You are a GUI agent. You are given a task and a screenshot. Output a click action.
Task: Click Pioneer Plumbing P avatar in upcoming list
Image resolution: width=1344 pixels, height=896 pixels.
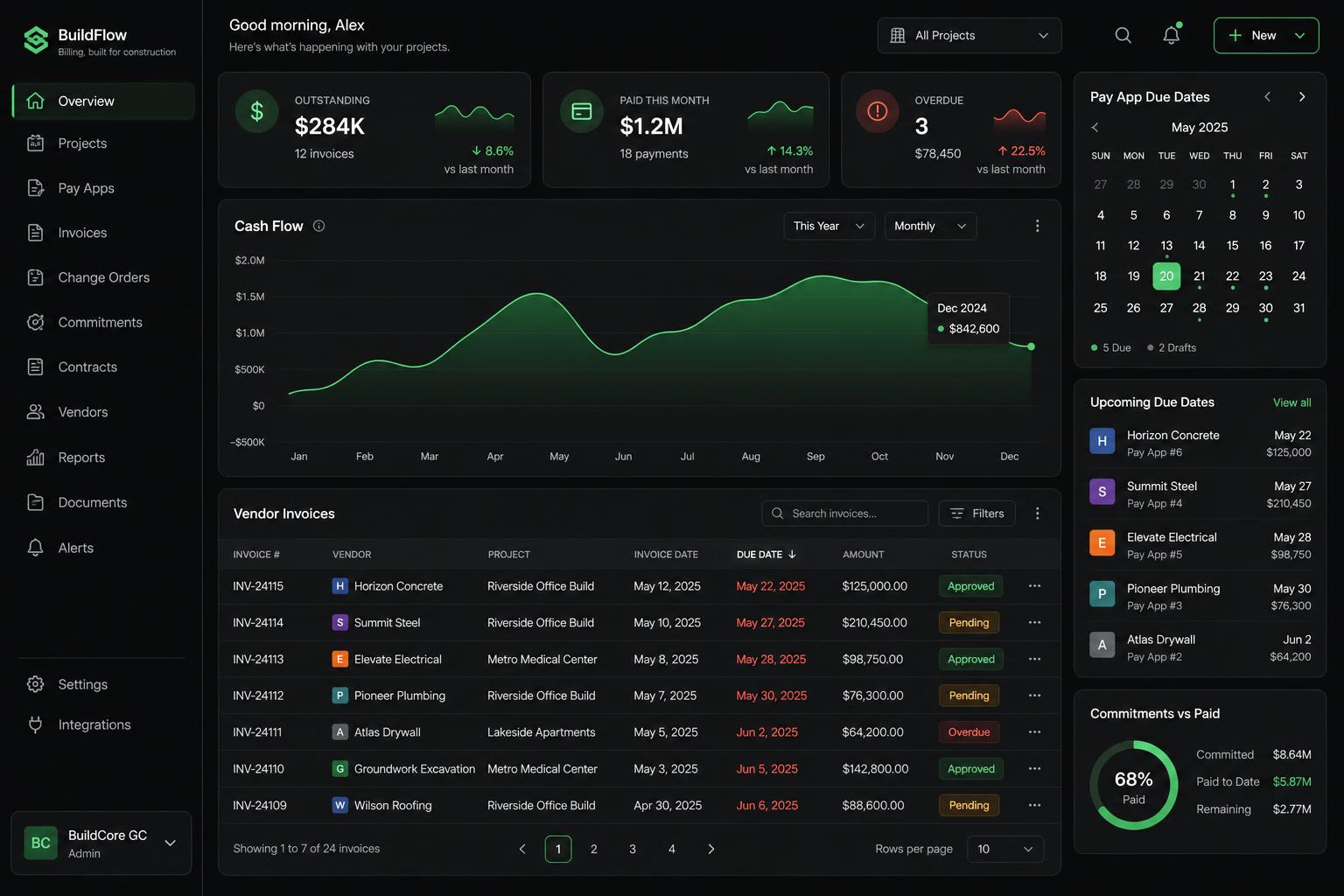(1102, 594)
